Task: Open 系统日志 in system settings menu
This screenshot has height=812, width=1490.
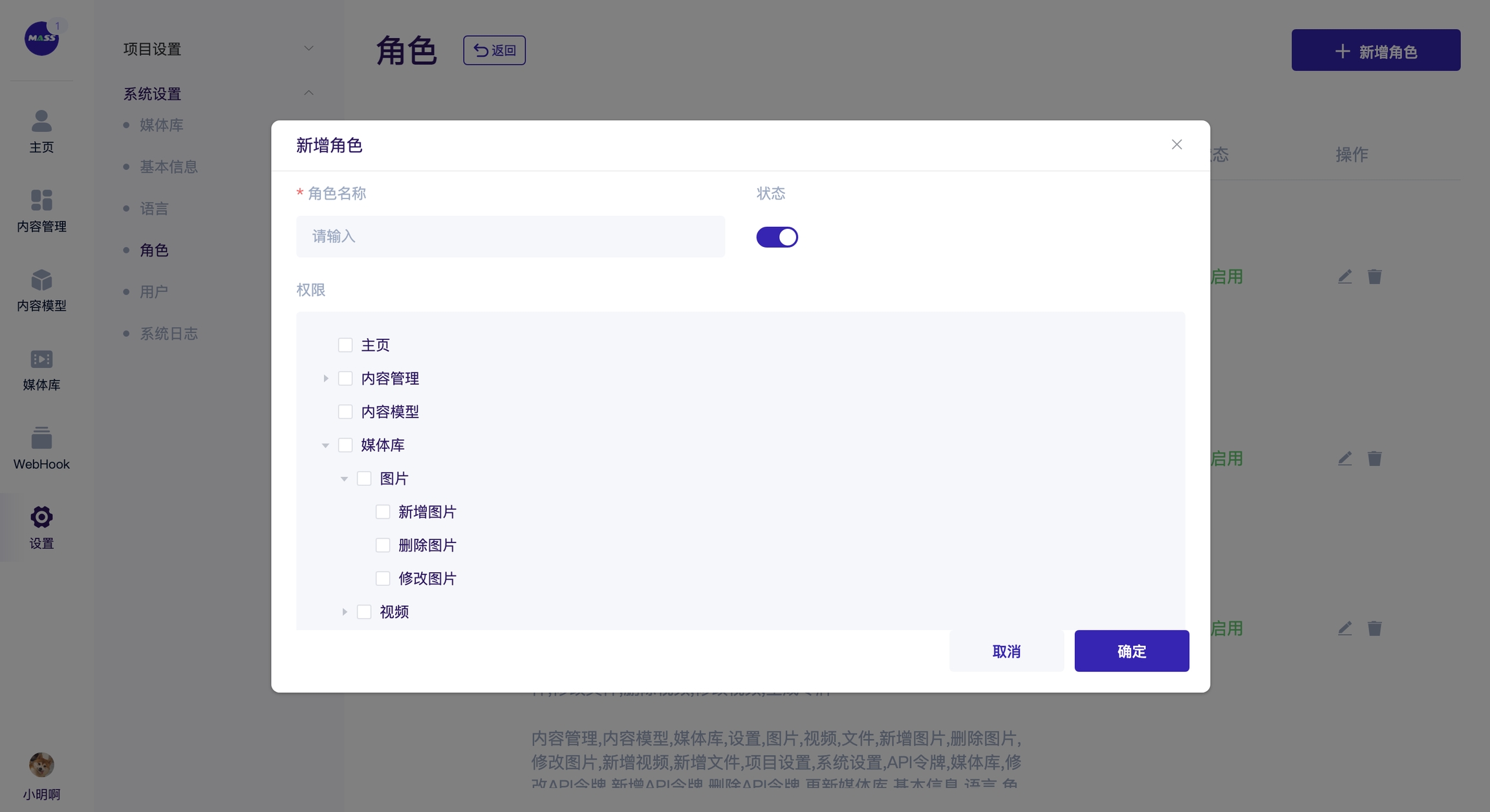Action: [x=169, y=334]
